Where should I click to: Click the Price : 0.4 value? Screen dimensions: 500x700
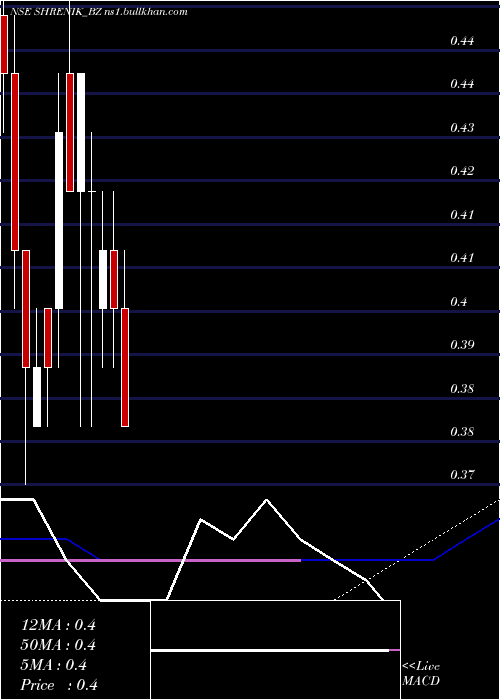tap(59, 685)
